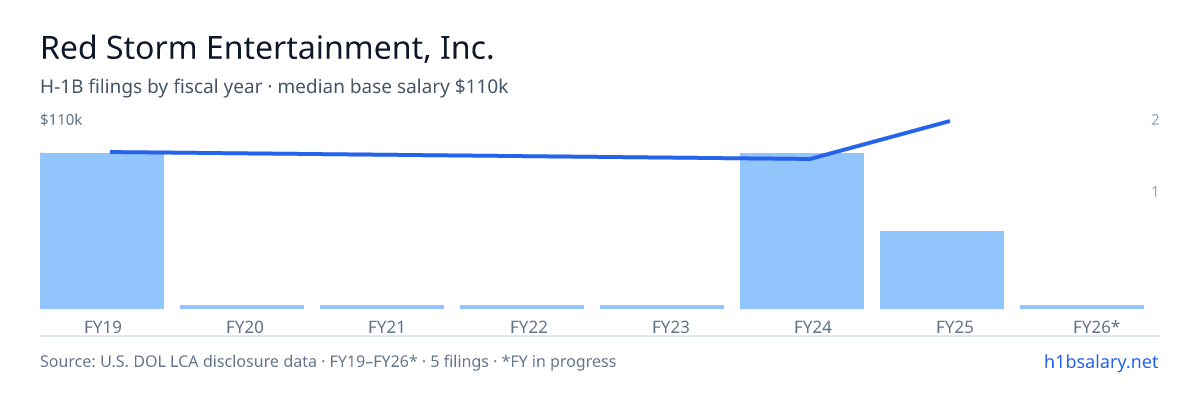Select the small FY21 bar
1200x400 pixels.
pyautogui.click(x=382, y=307)
